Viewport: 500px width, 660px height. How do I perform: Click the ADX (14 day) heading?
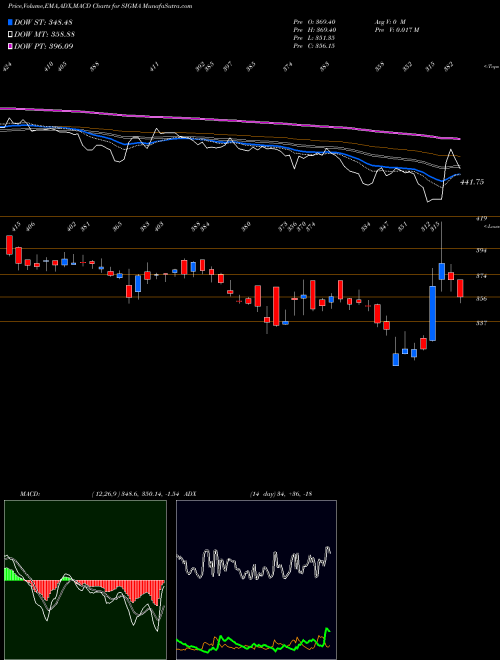pyautogui.click(x=248, y=494)
